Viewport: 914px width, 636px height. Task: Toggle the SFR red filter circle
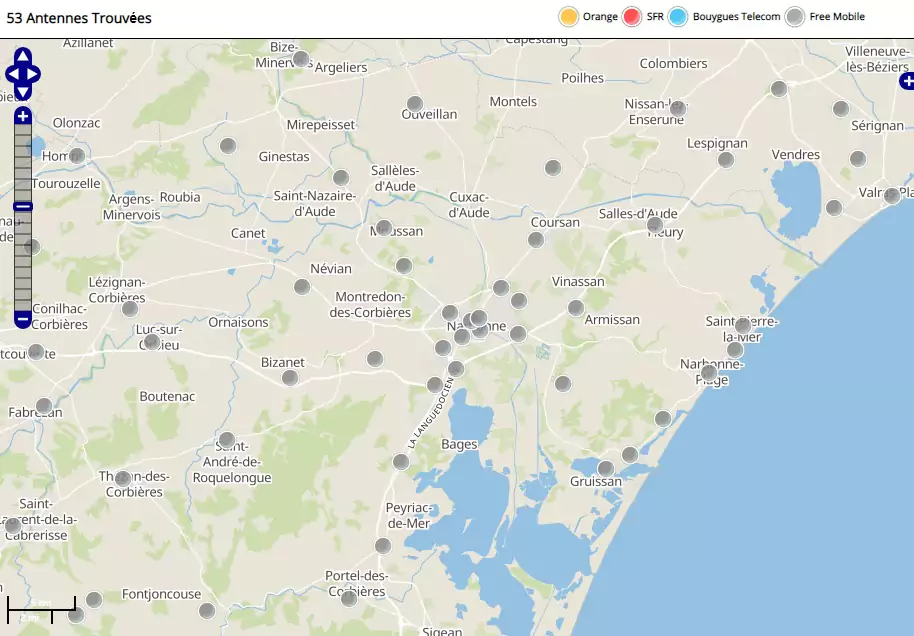coord(632,17)
